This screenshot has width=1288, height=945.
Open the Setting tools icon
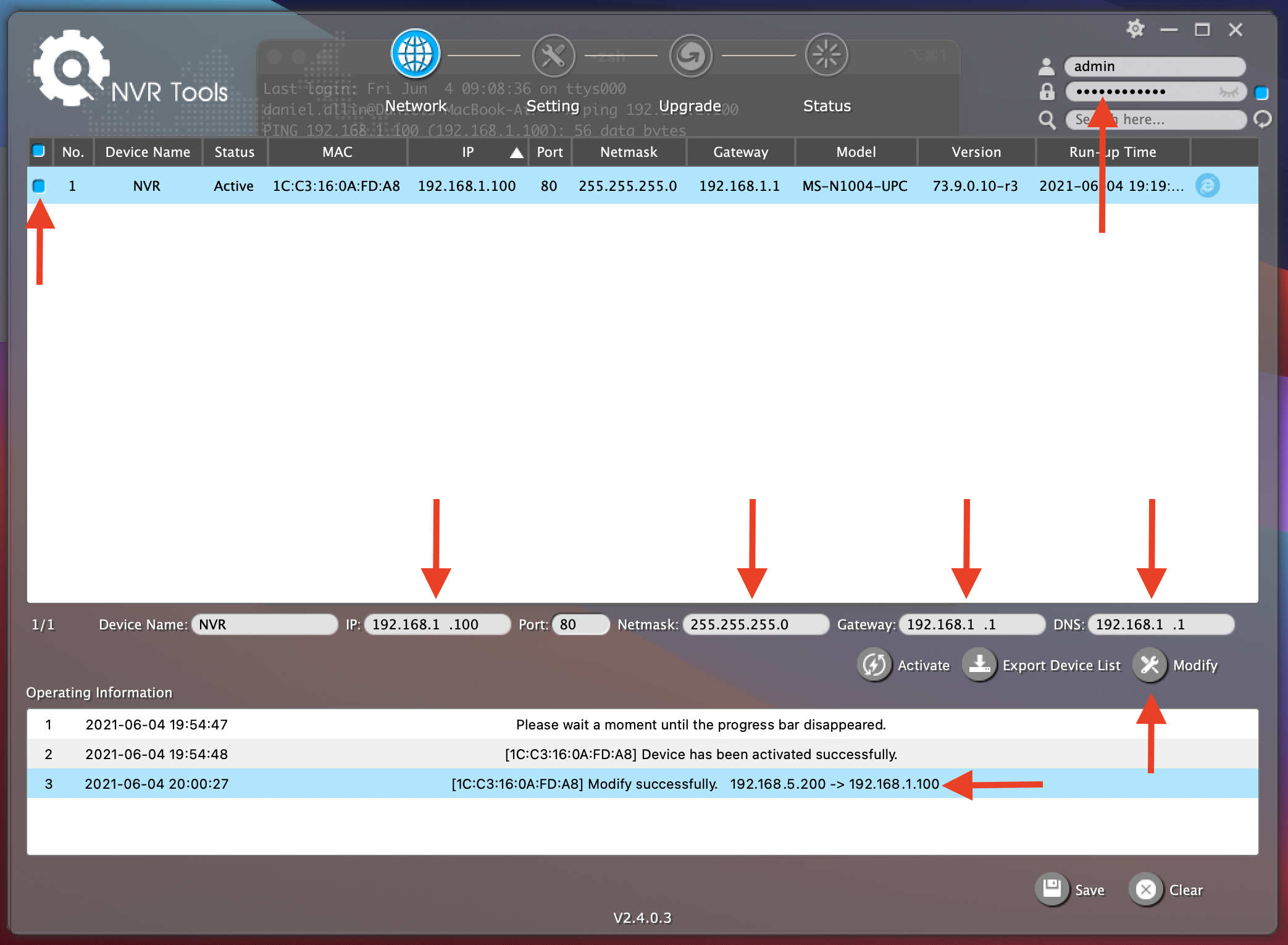553,56
